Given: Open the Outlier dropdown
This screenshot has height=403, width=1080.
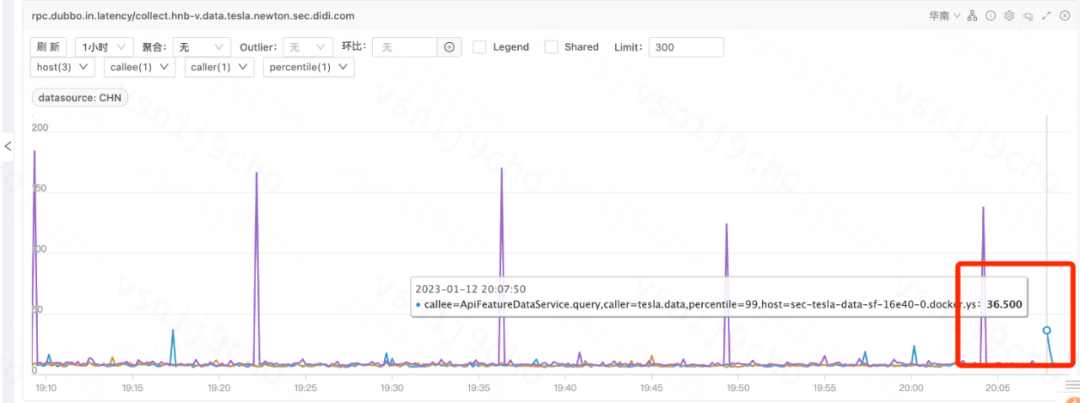Looking at the screenshot, I should [308, 47].
